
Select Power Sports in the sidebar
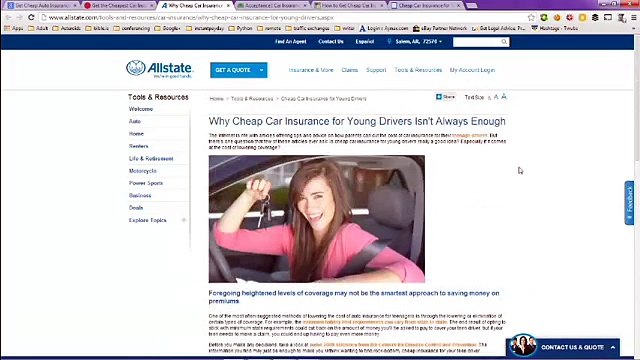[146, 183]
